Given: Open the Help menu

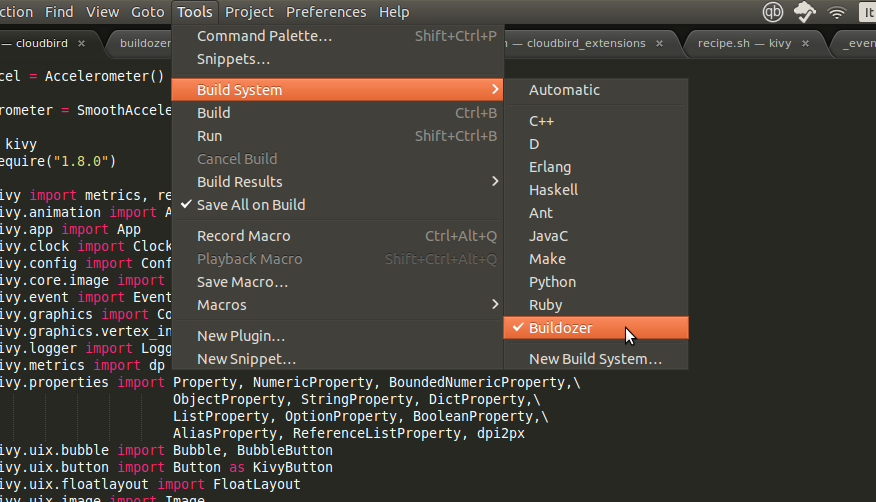Looking at the screenshot, I should click(394, 12).
